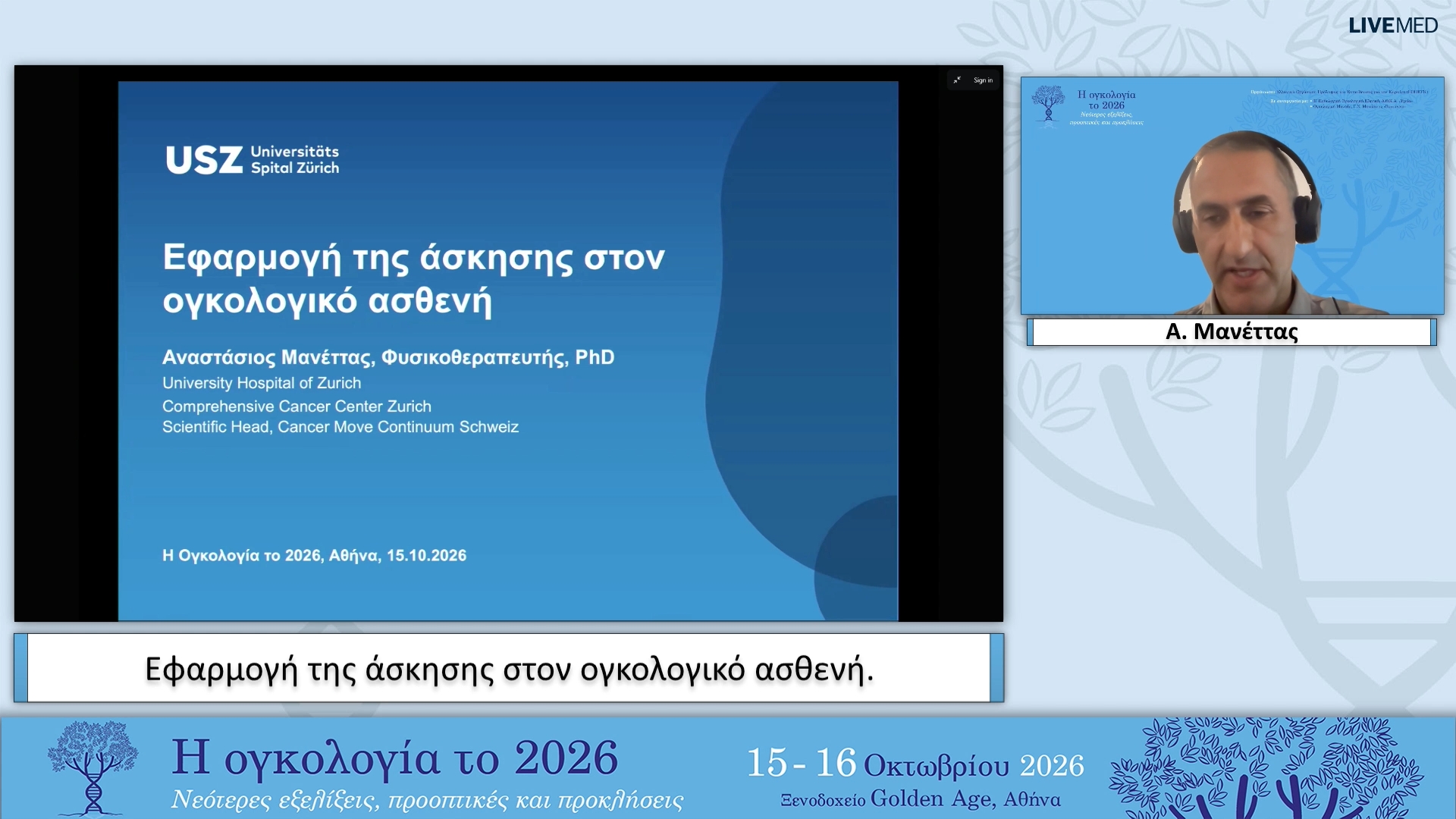Click the date '15 - 16 Οκτωβρίου 2026'
The width and height of the screenshot is (1456, 819).
point(915,764)
